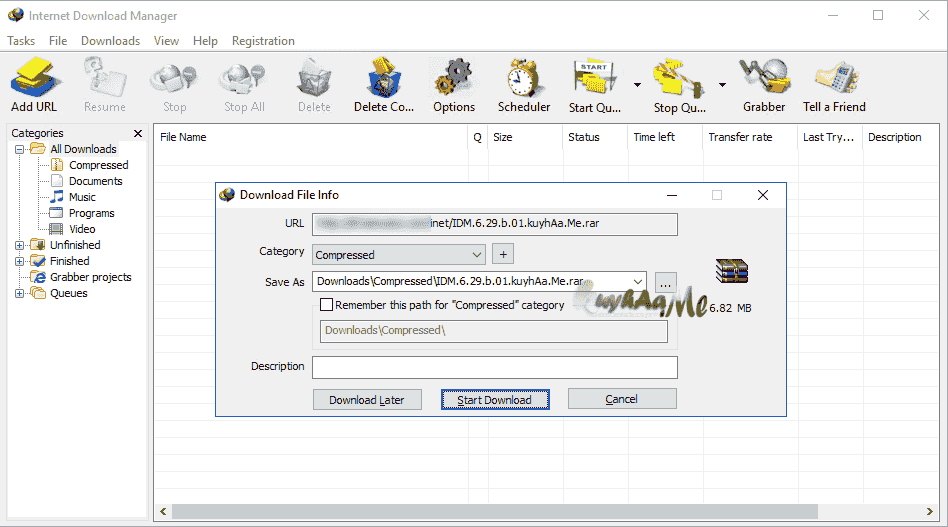Viewport: 948px width, 527px height.
Task: Click the Start Download button
Action: (x=495, y=399)
